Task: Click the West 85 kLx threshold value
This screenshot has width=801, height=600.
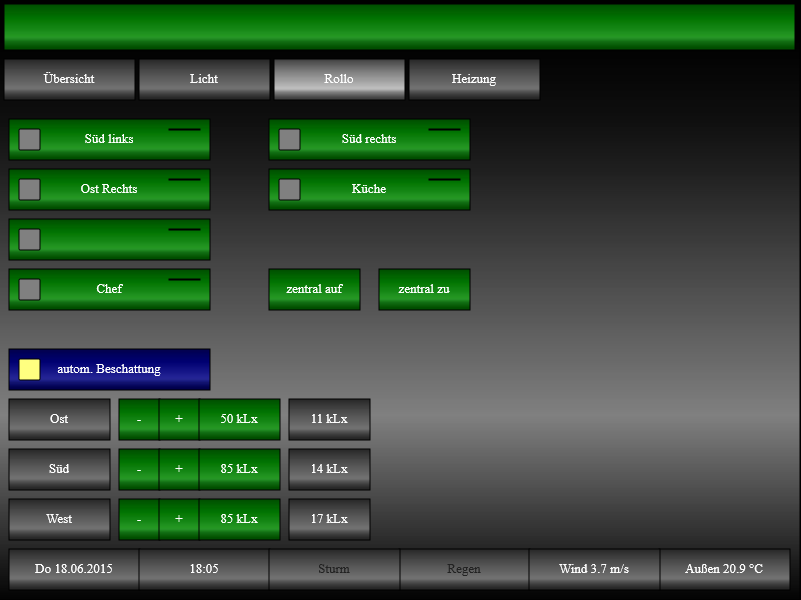Action: pos(240,519)
